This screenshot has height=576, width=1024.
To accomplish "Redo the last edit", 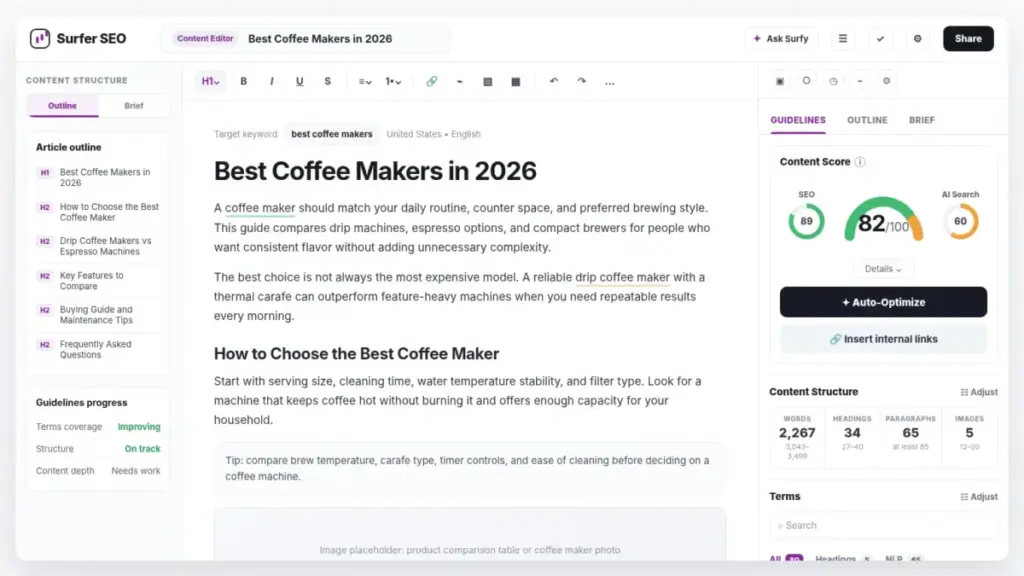I will [582, 82].
